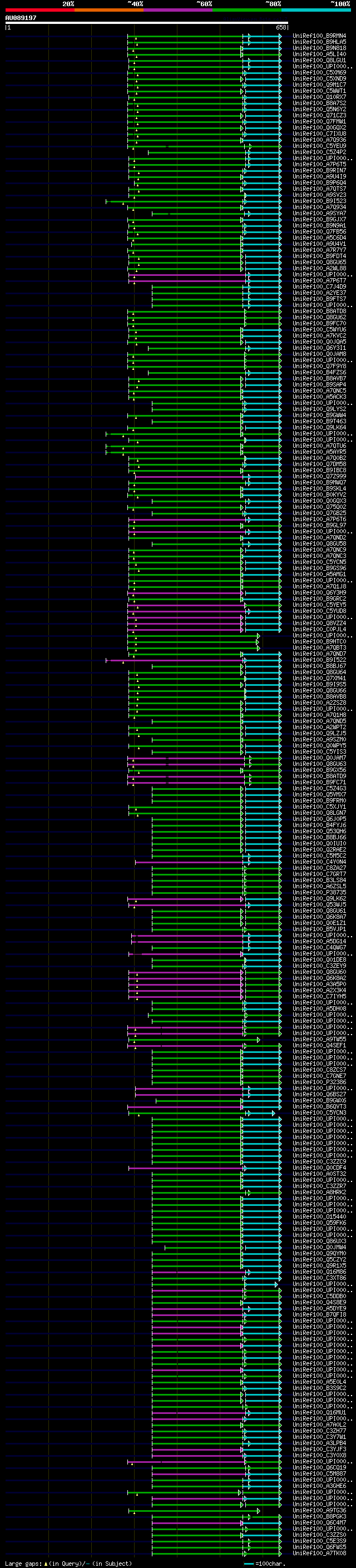Screen dimensions: 356x1568
Task: Click the red 20% identity color segment
Action: pyautogui.click(x=39, y=11)
